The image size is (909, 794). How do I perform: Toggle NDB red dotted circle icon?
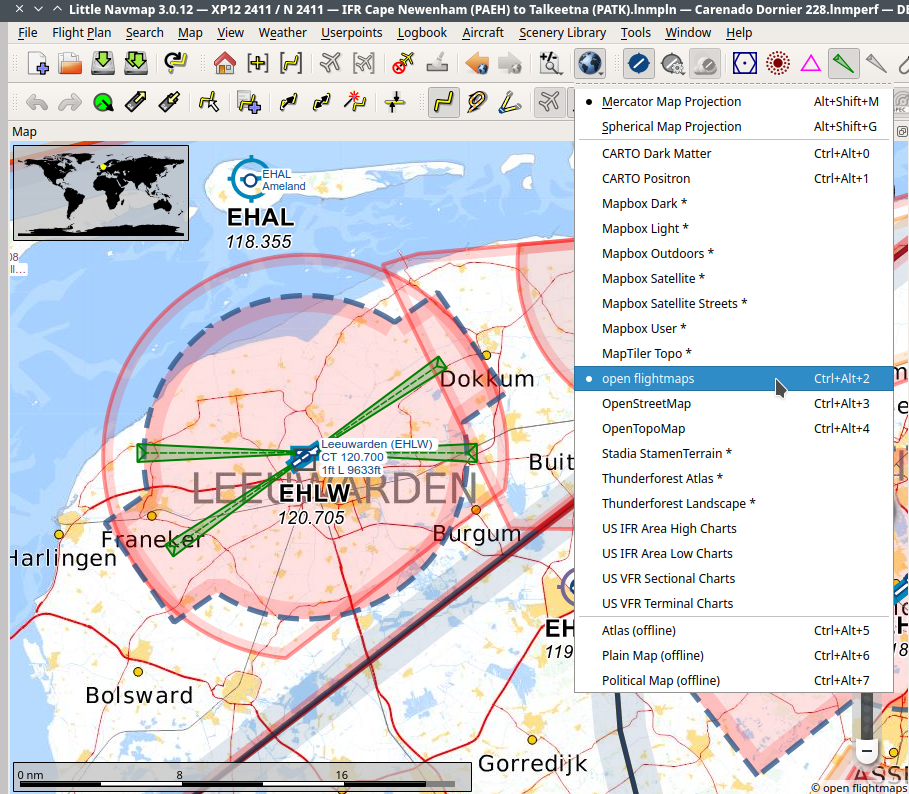pos(777,63)
